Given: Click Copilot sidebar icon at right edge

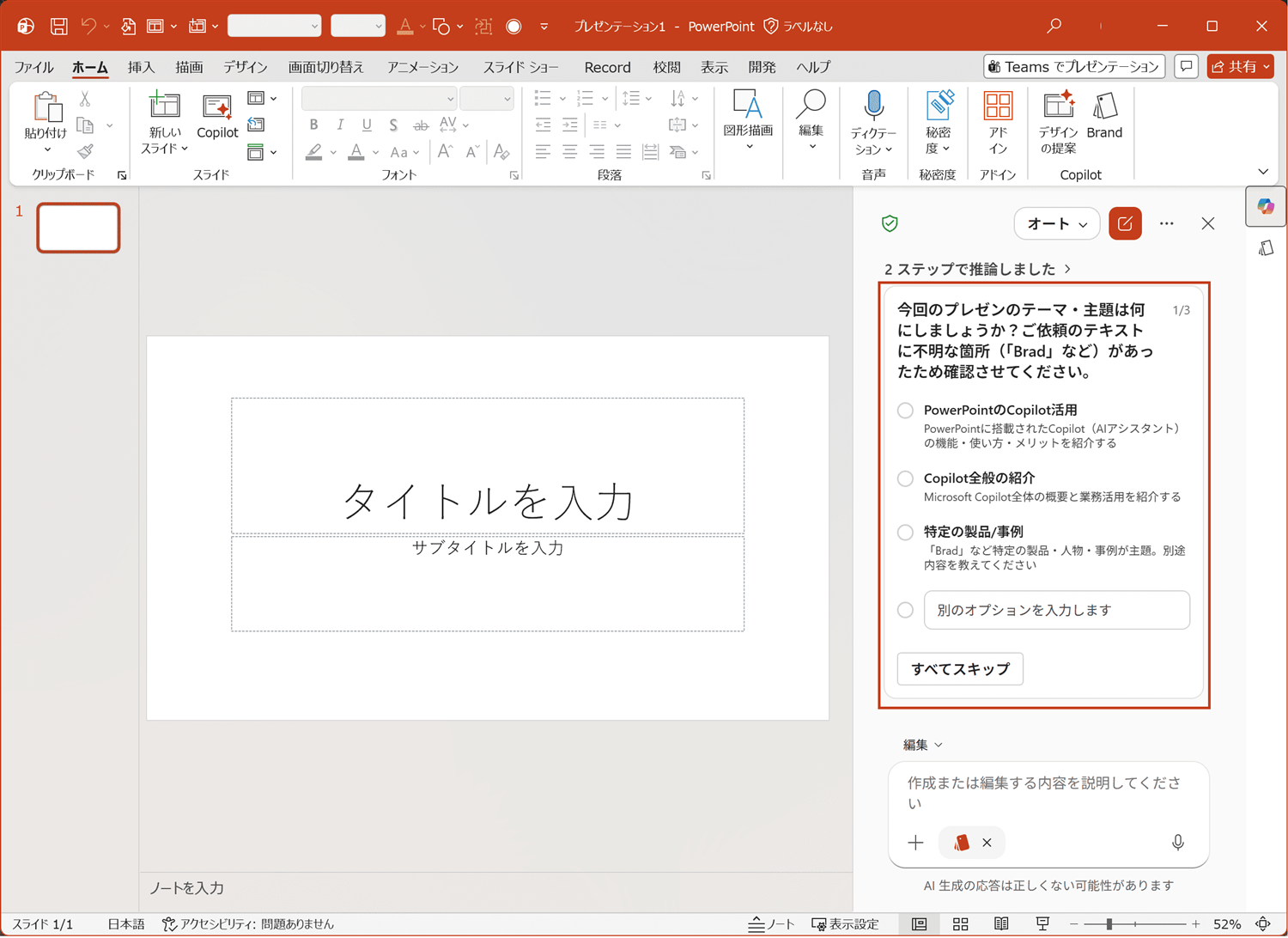Looking at the screenshot, I should 1266,207.
